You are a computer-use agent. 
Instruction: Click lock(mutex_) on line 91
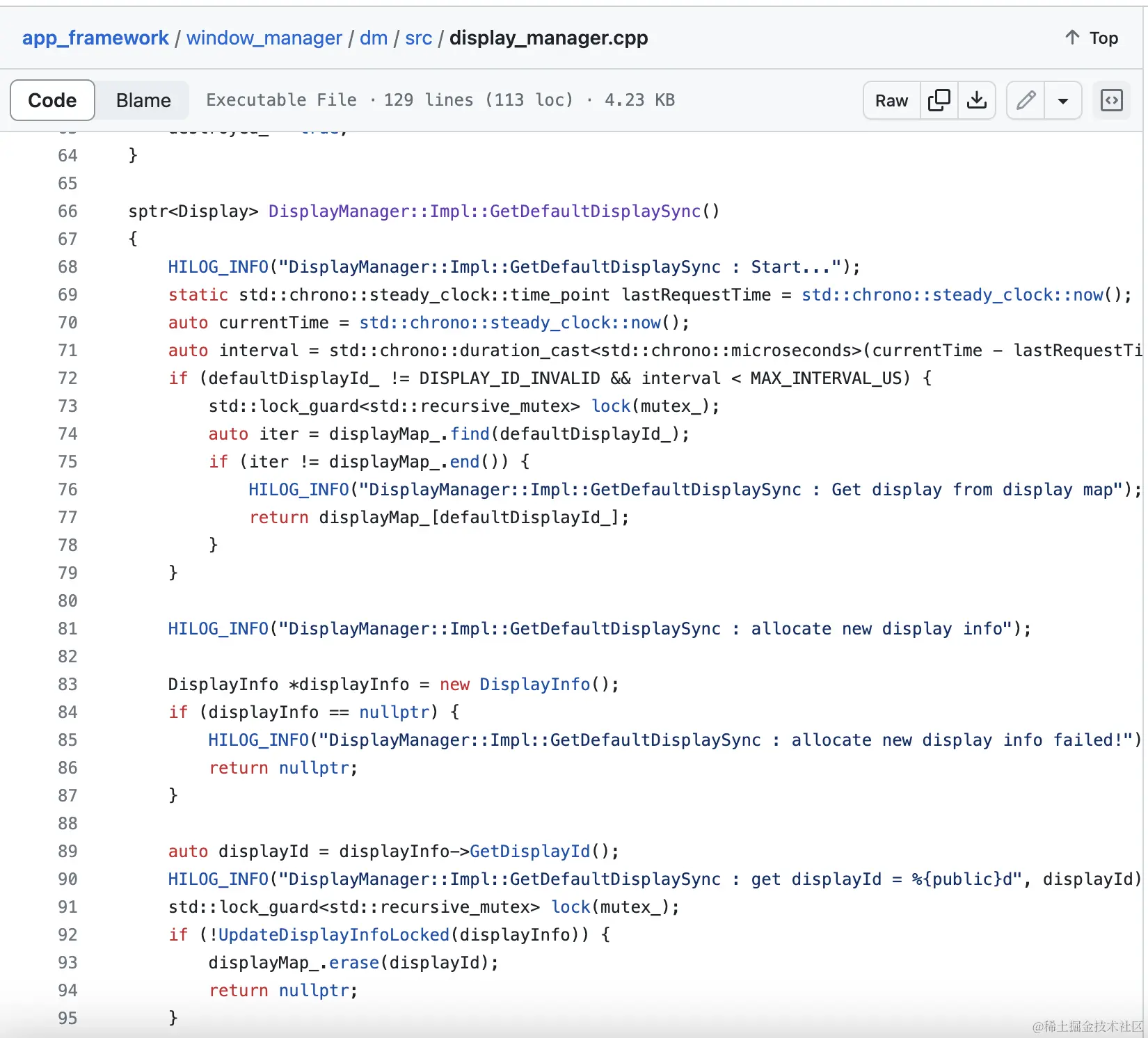point(614,907)
